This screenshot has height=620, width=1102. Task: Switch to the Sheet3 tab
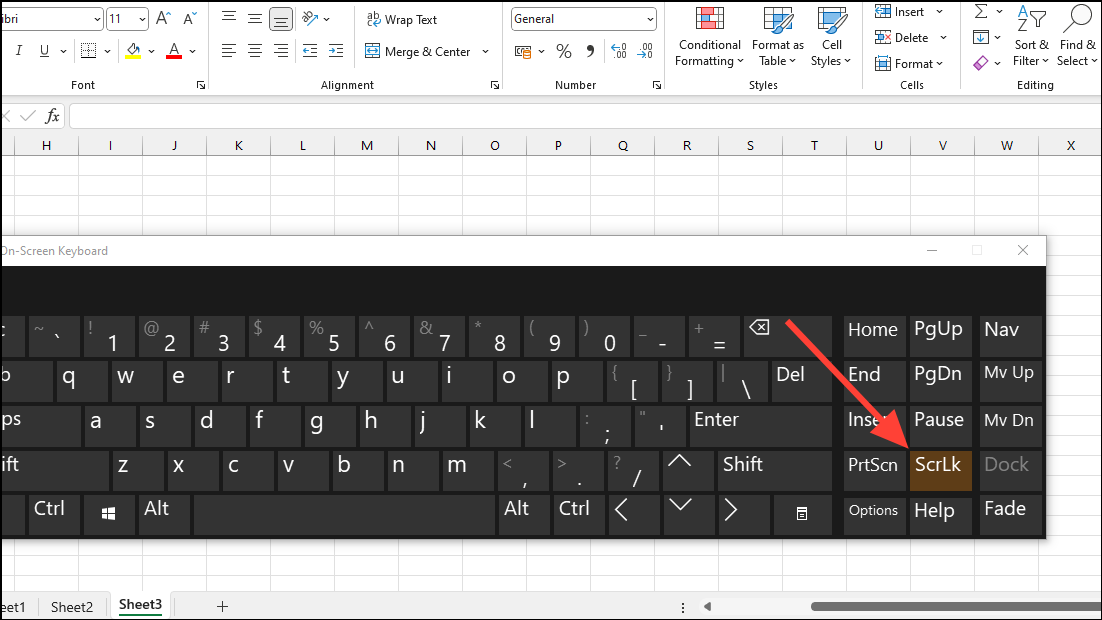tap(140, 604)
